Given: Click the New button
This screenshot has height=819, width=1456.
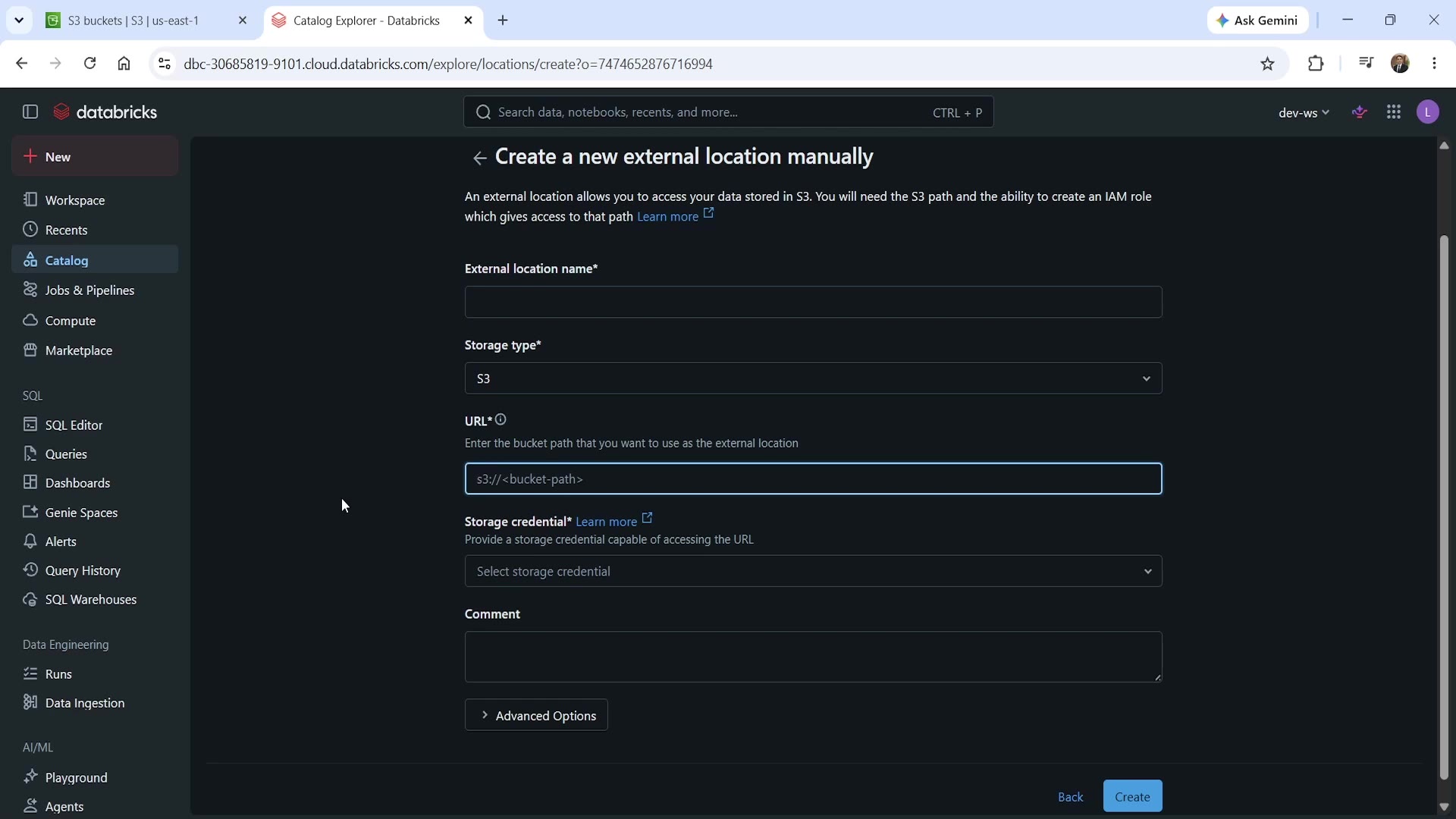Looking at the screenshot, I should (x=95, y=156).
